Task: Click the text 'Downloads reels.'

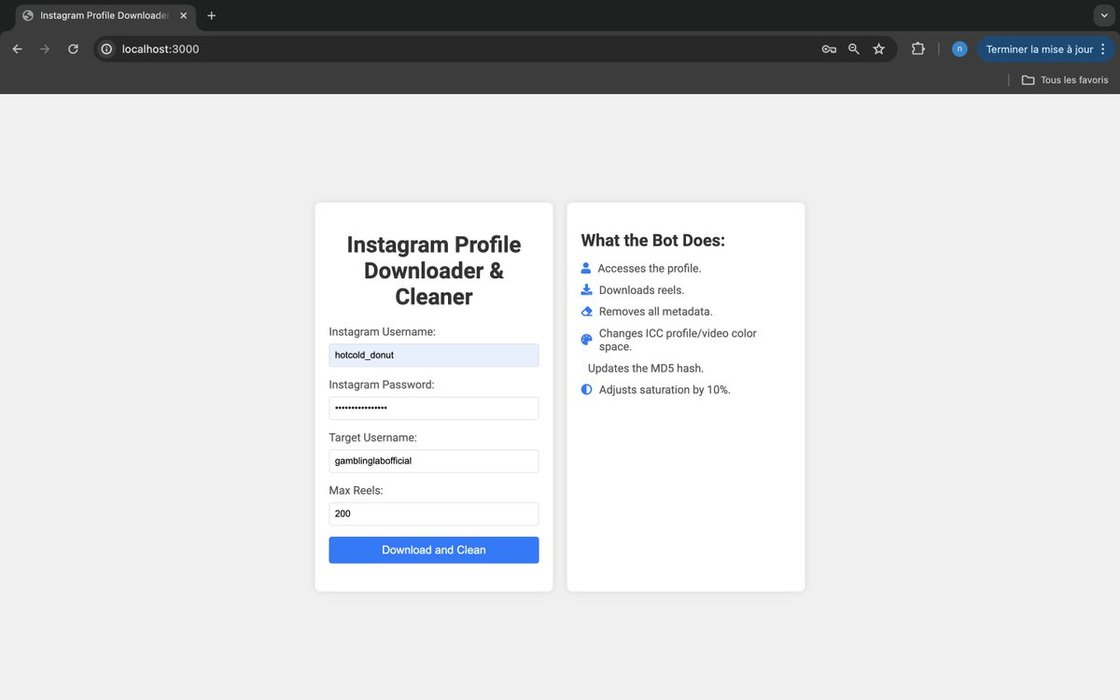Action: pos(641,290)
